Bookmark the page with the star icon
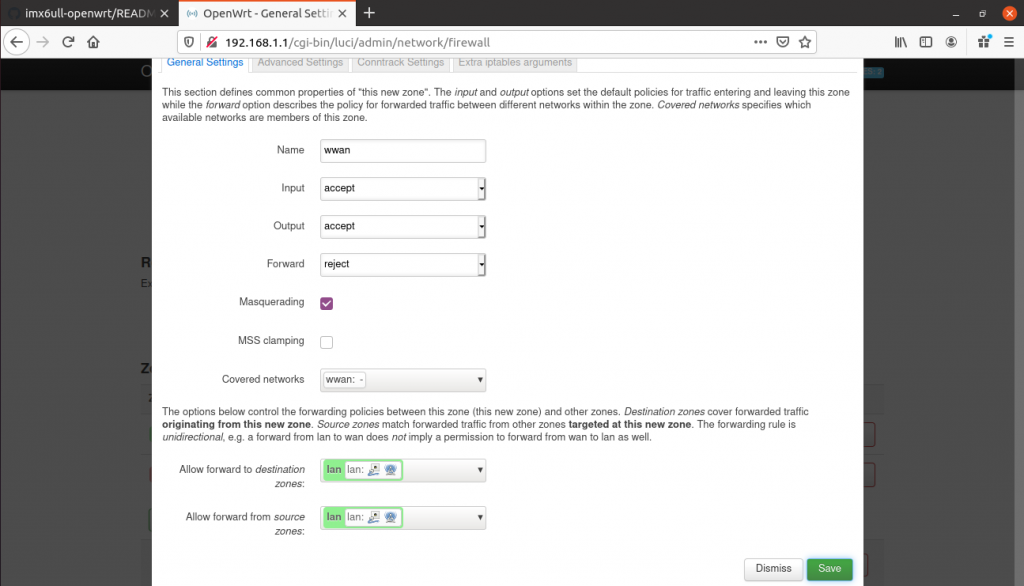Image resolution: width=1024 pixels, height=586 pixels. [805, 42]
